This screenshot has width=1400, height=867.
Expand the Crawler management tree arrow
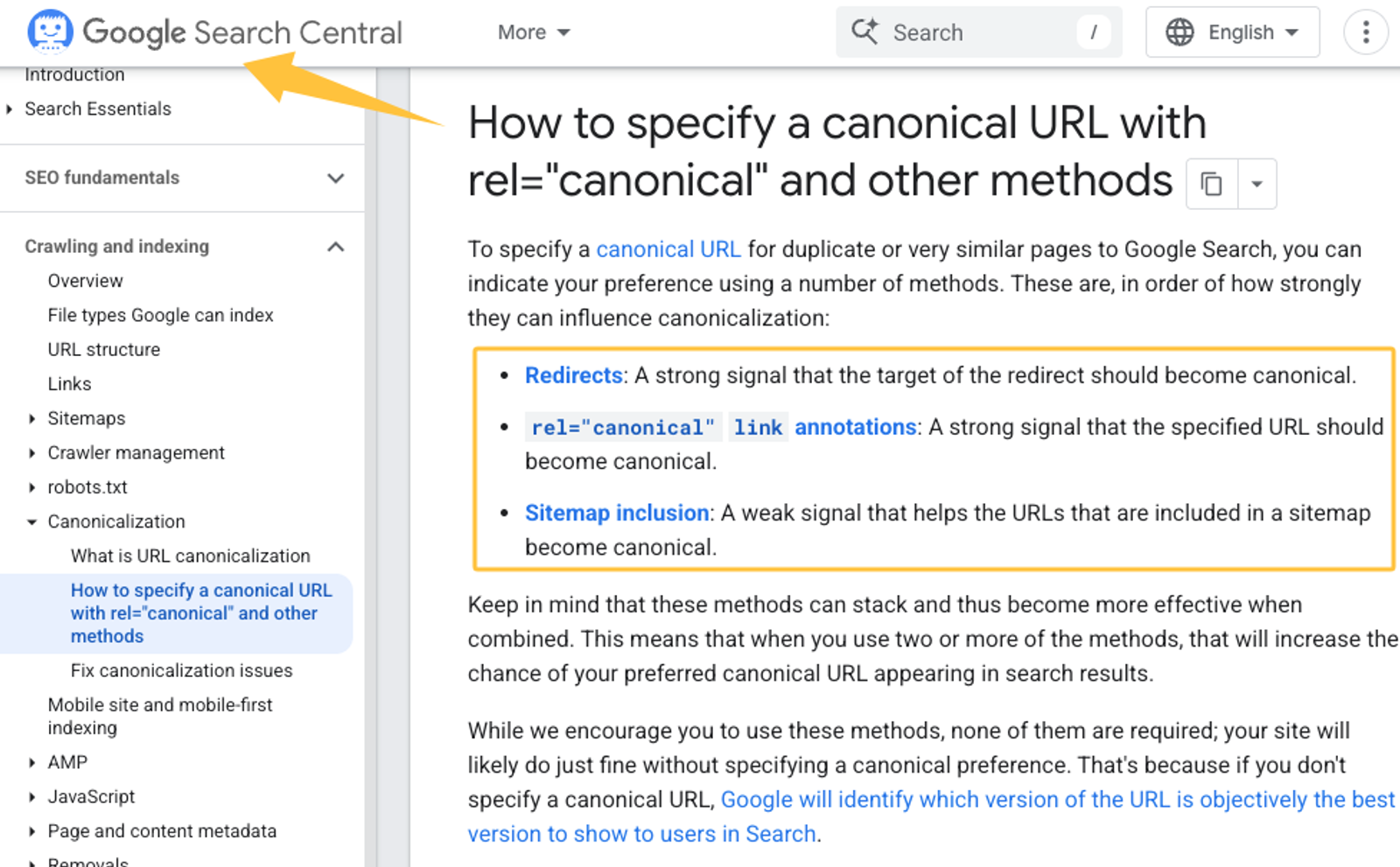pos(32,452)
